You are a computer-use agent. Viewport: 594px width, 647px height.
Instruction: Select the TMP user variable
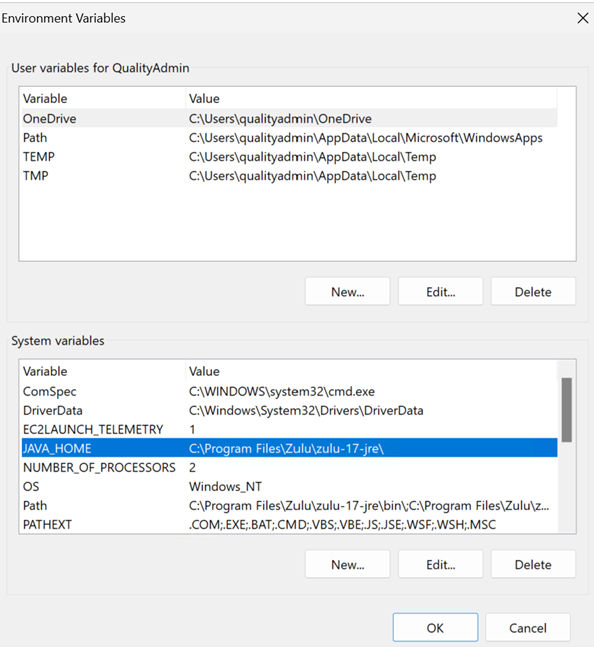coord(289,175)
